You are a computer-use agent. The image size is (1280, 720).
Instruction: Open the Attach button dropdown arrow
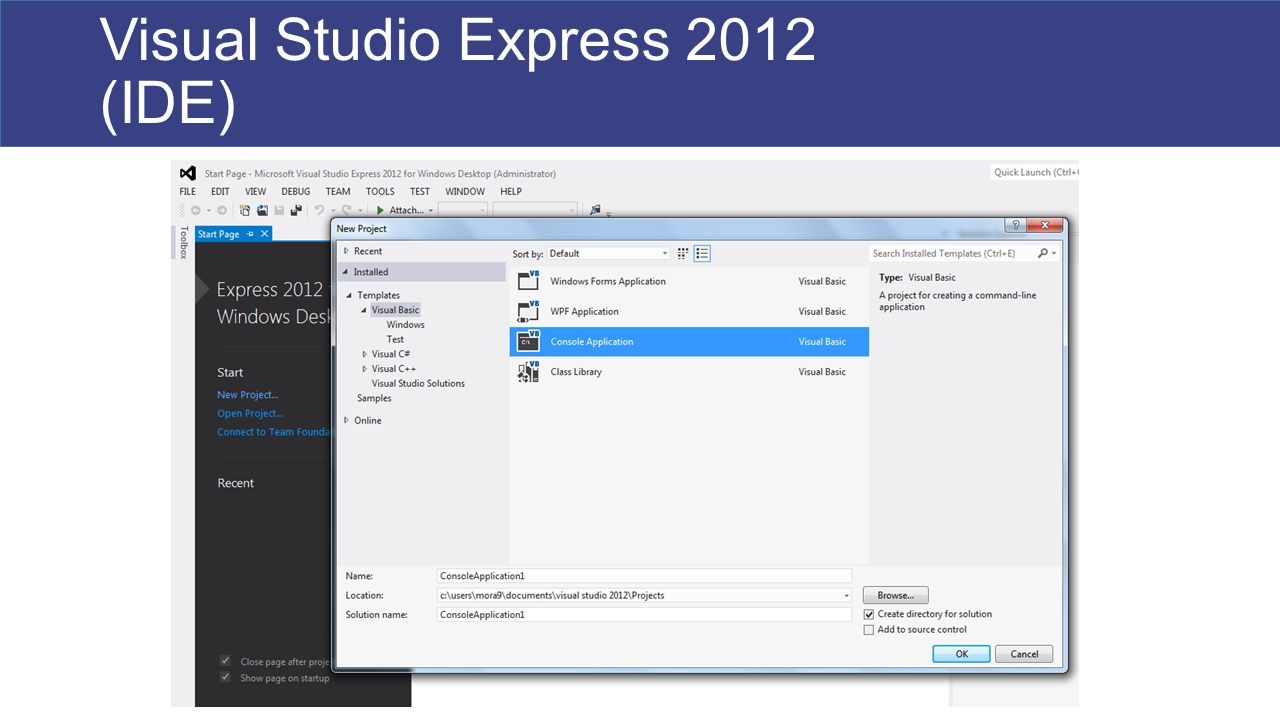point(431,210)
